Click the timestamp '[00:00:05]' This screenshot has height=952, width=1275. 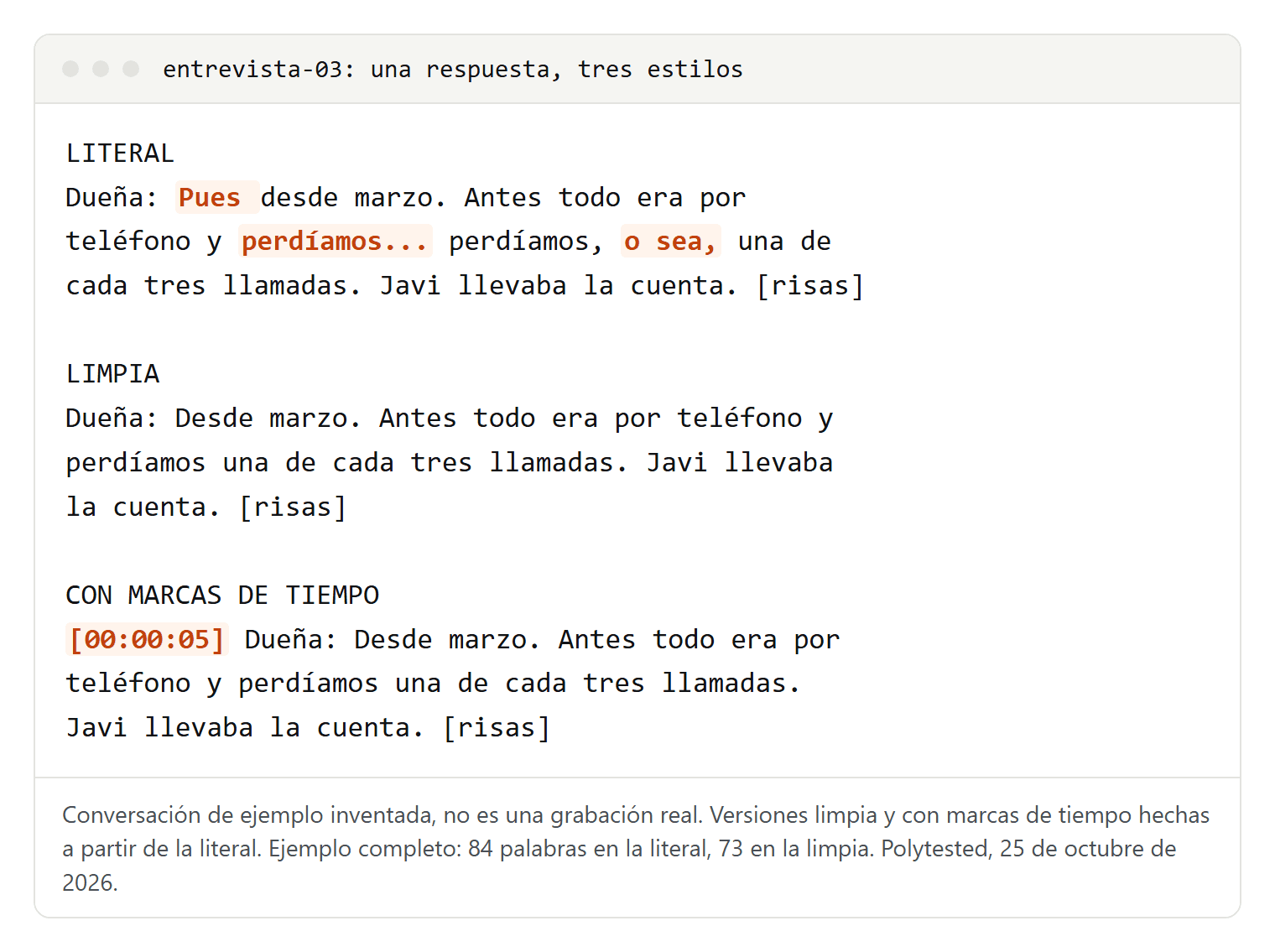(147, 640)
